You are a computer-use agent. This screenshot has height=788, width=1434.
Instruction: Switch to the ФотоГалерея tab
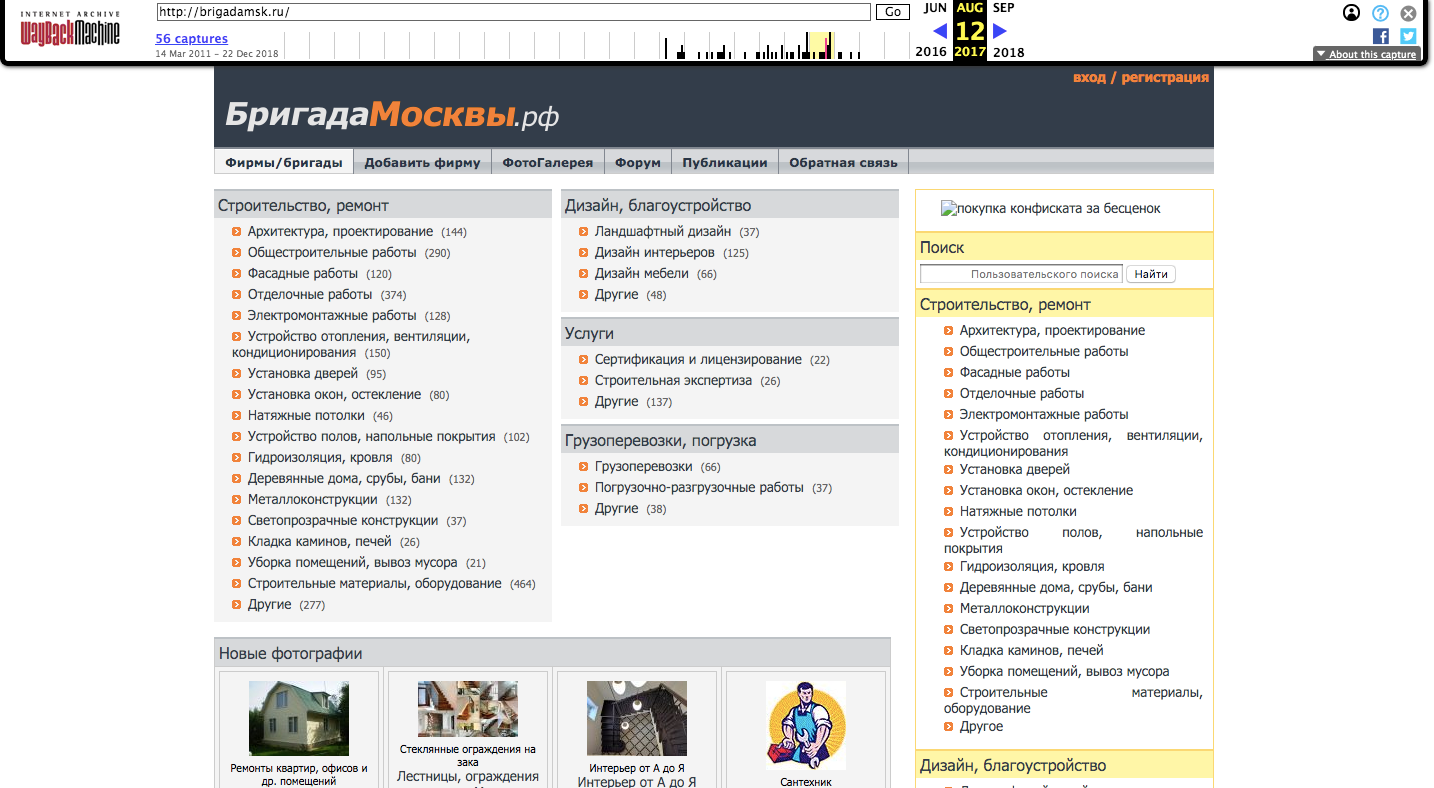pos(547,161)
